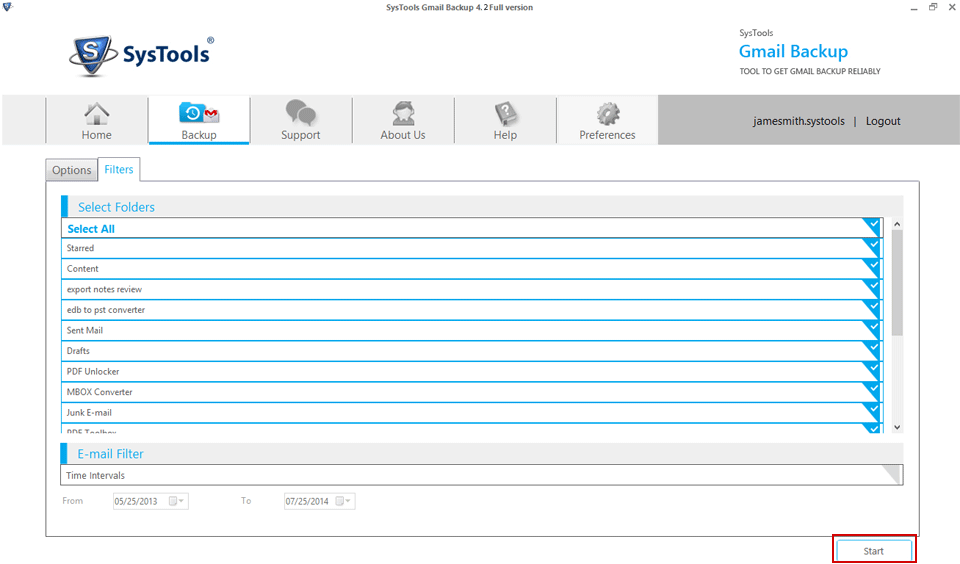
Task: Go to the Preferences menu label
Action: point(607,135)
